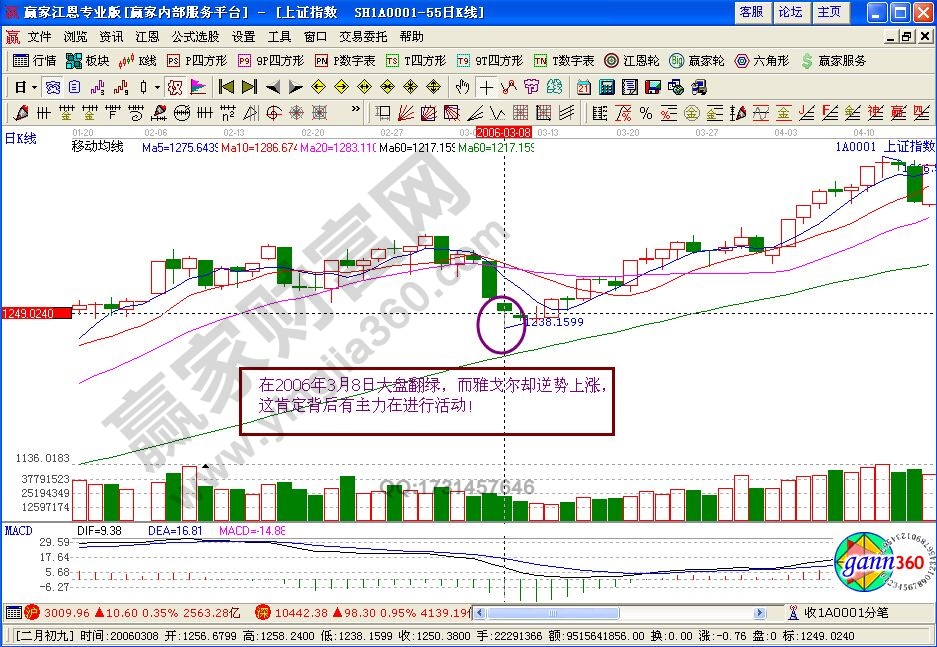This screenshot has height=647, width=937.
Task: Open the calculator icon in toolbar
Action: (x=605, y=87)
